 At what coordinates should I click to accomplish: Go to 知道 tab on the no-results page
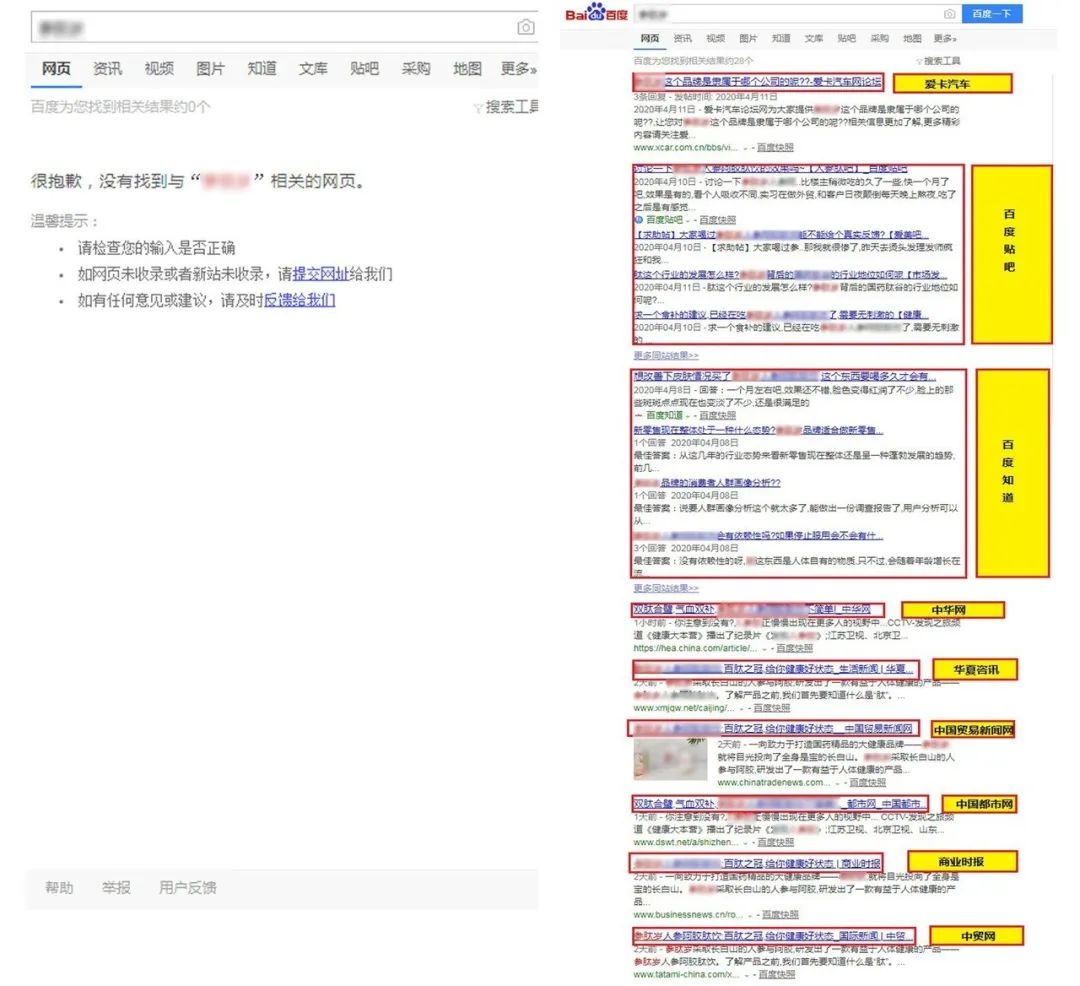click(262, 69)
